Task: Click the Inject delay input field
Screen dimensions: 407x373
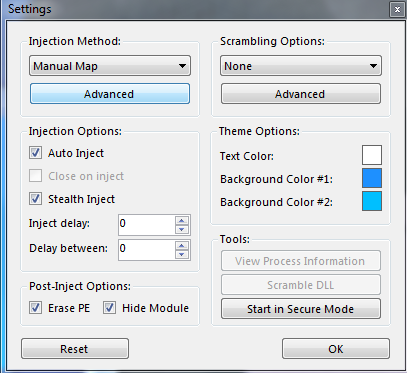Action: coord(146,225)
